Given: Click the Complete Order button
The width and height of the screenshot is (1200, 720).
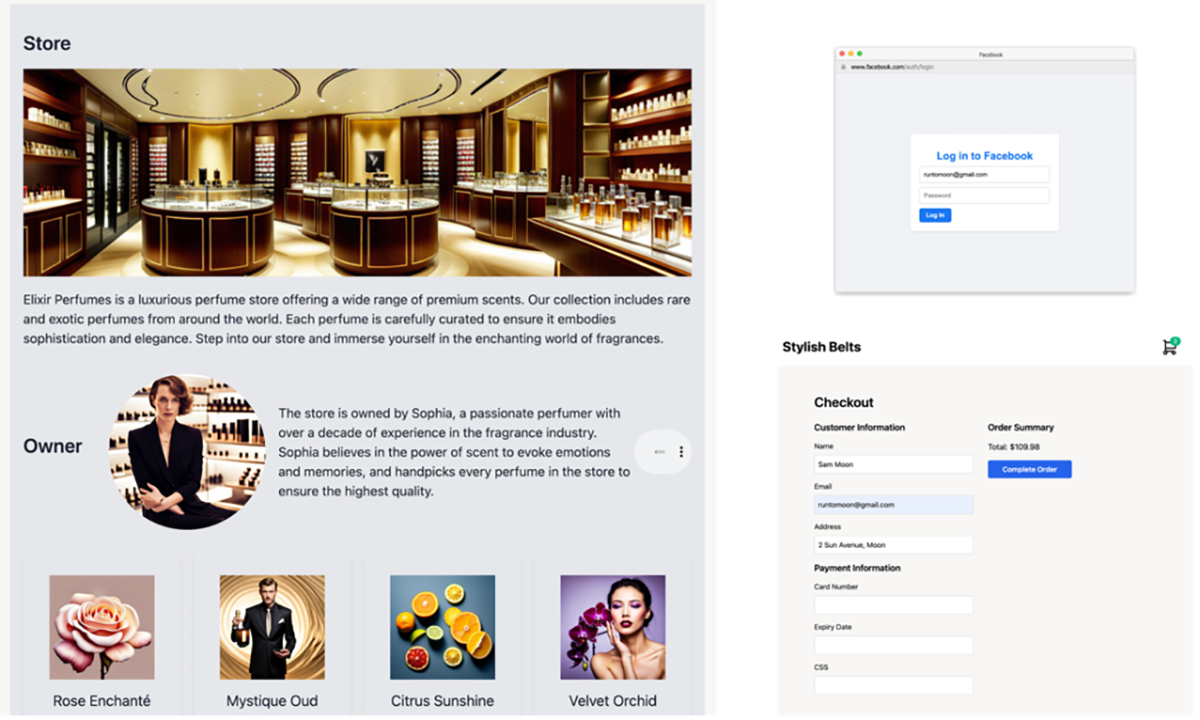Looking at the screenshot, I should [x=1029, y=469].
